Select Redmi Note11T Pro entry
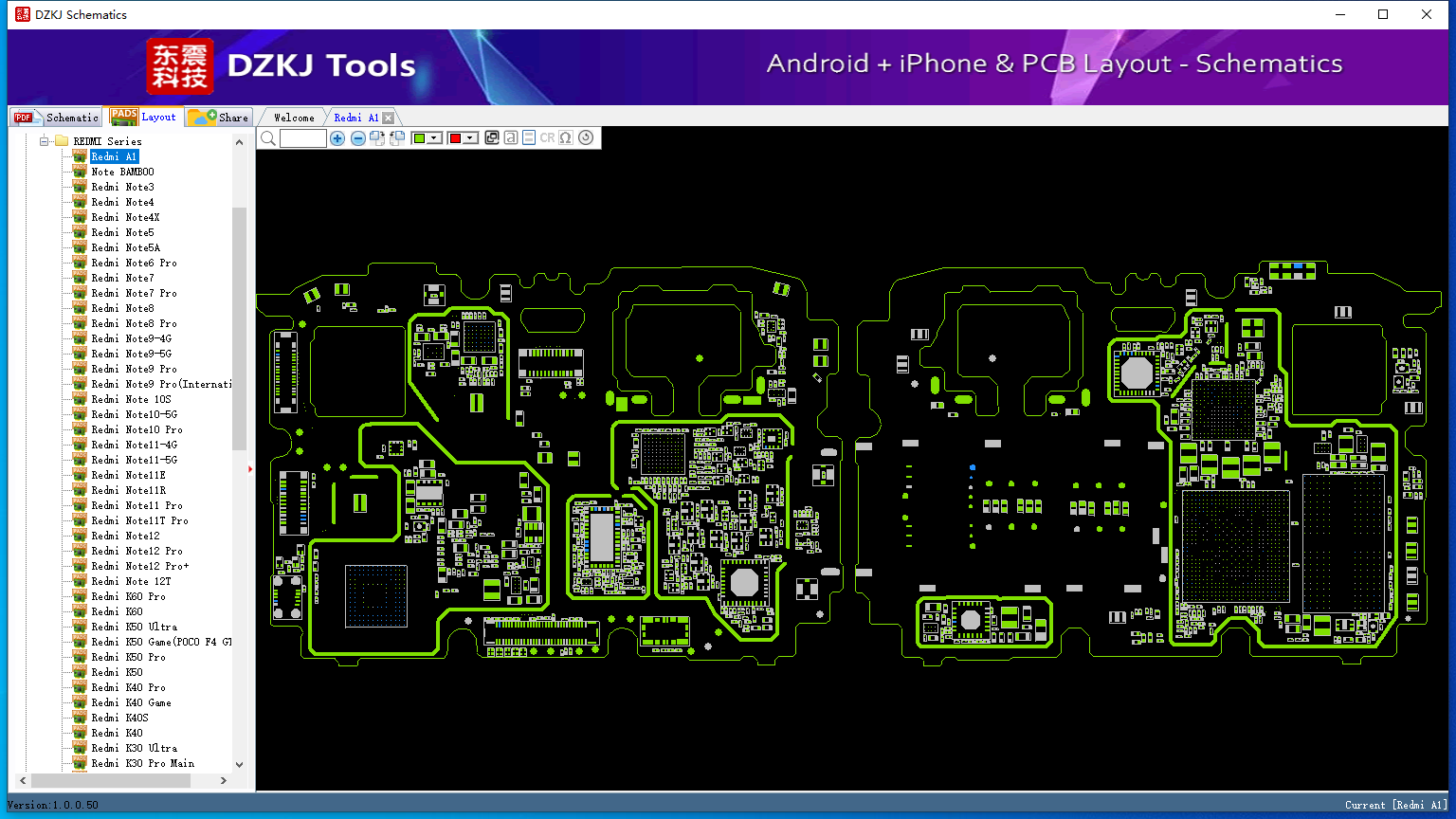The height and width of the screenshot is (819, 1456). pos(139,520)
